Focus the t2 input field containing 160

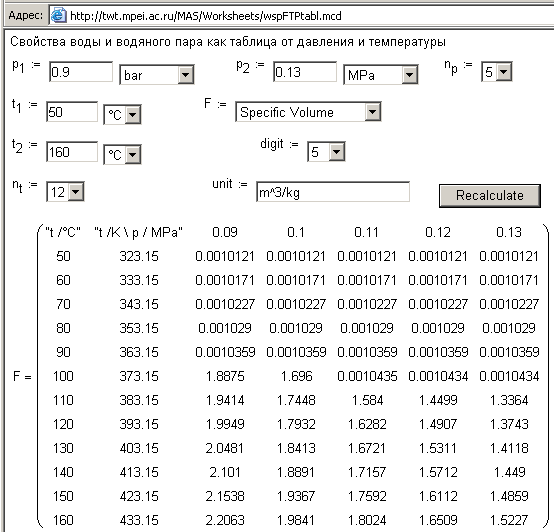coord(72,152)
